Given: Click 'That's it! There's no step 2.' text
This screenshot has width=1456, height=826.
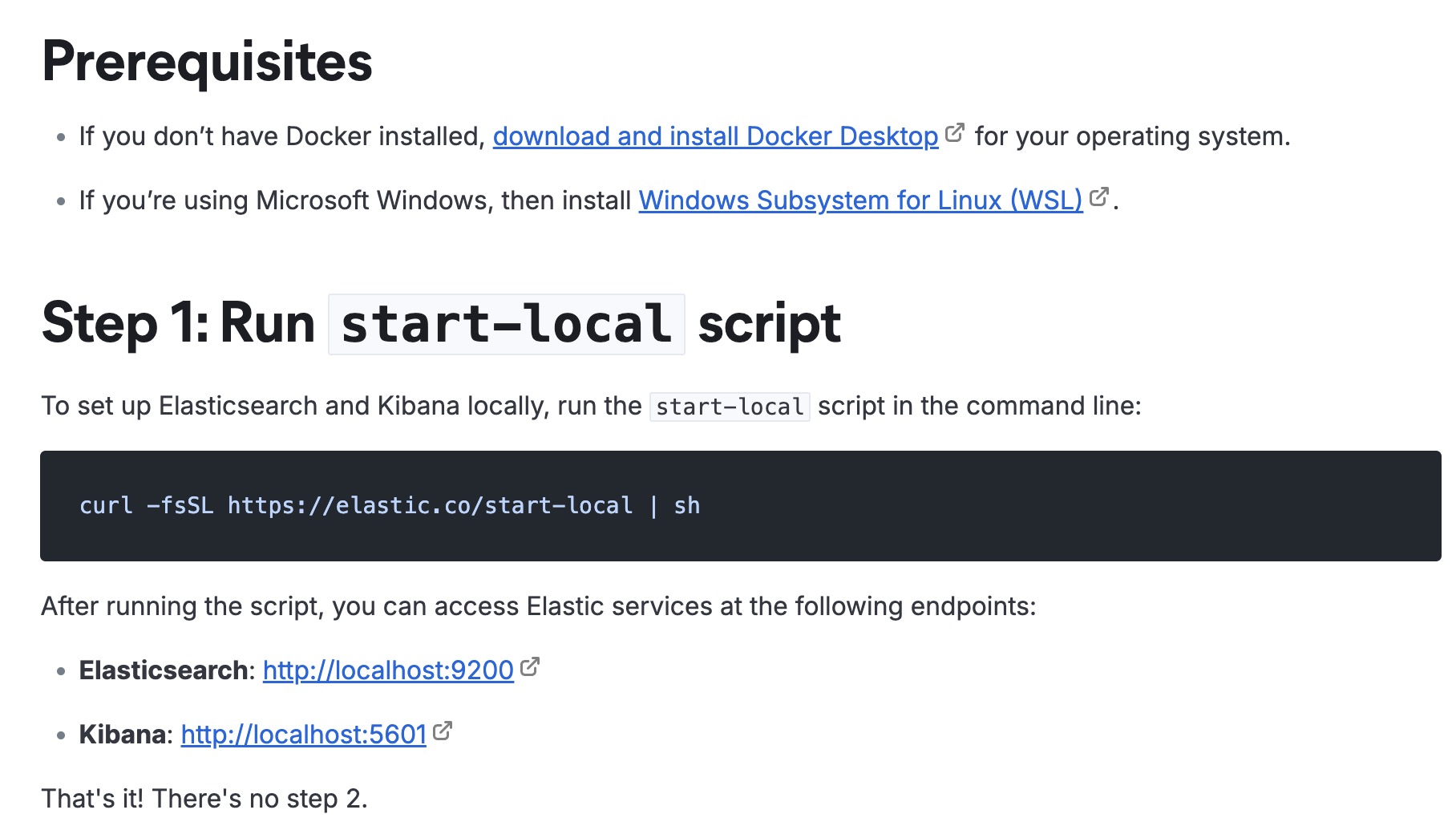Looking at the screenshot, I should coord(204,799).
